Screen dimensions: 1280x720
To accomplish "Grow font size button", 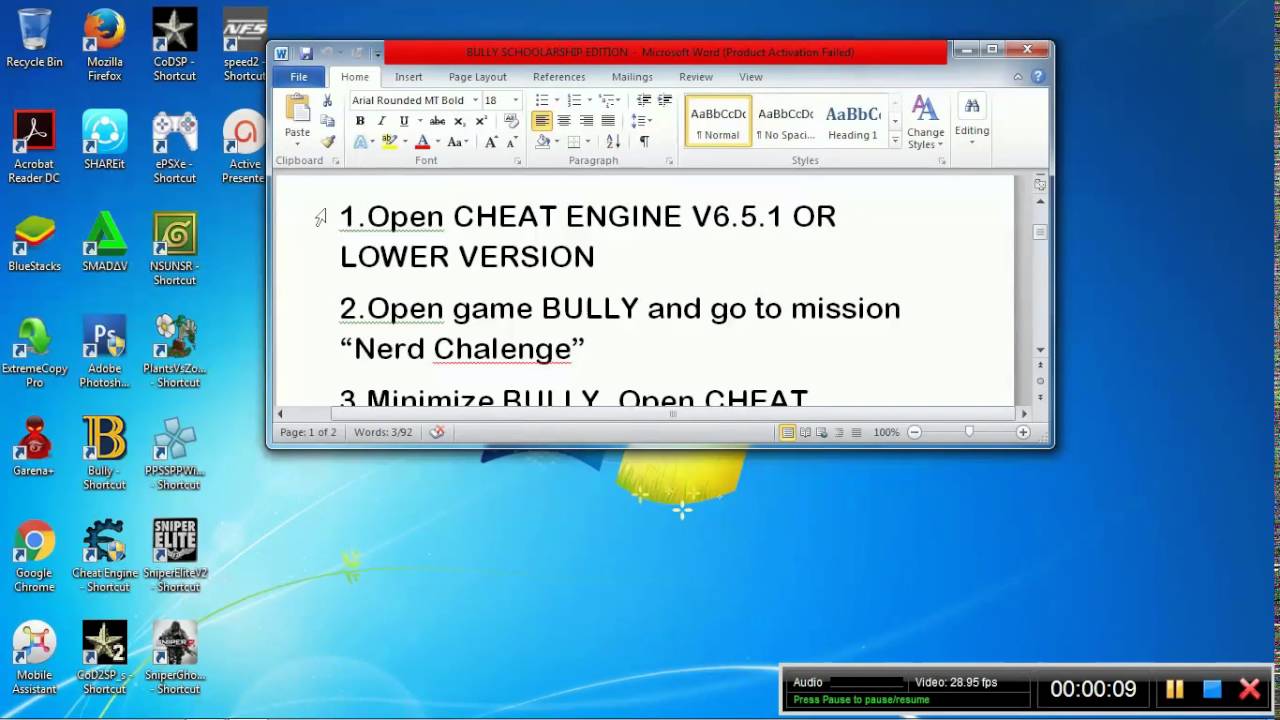I will tap(491, 142).
